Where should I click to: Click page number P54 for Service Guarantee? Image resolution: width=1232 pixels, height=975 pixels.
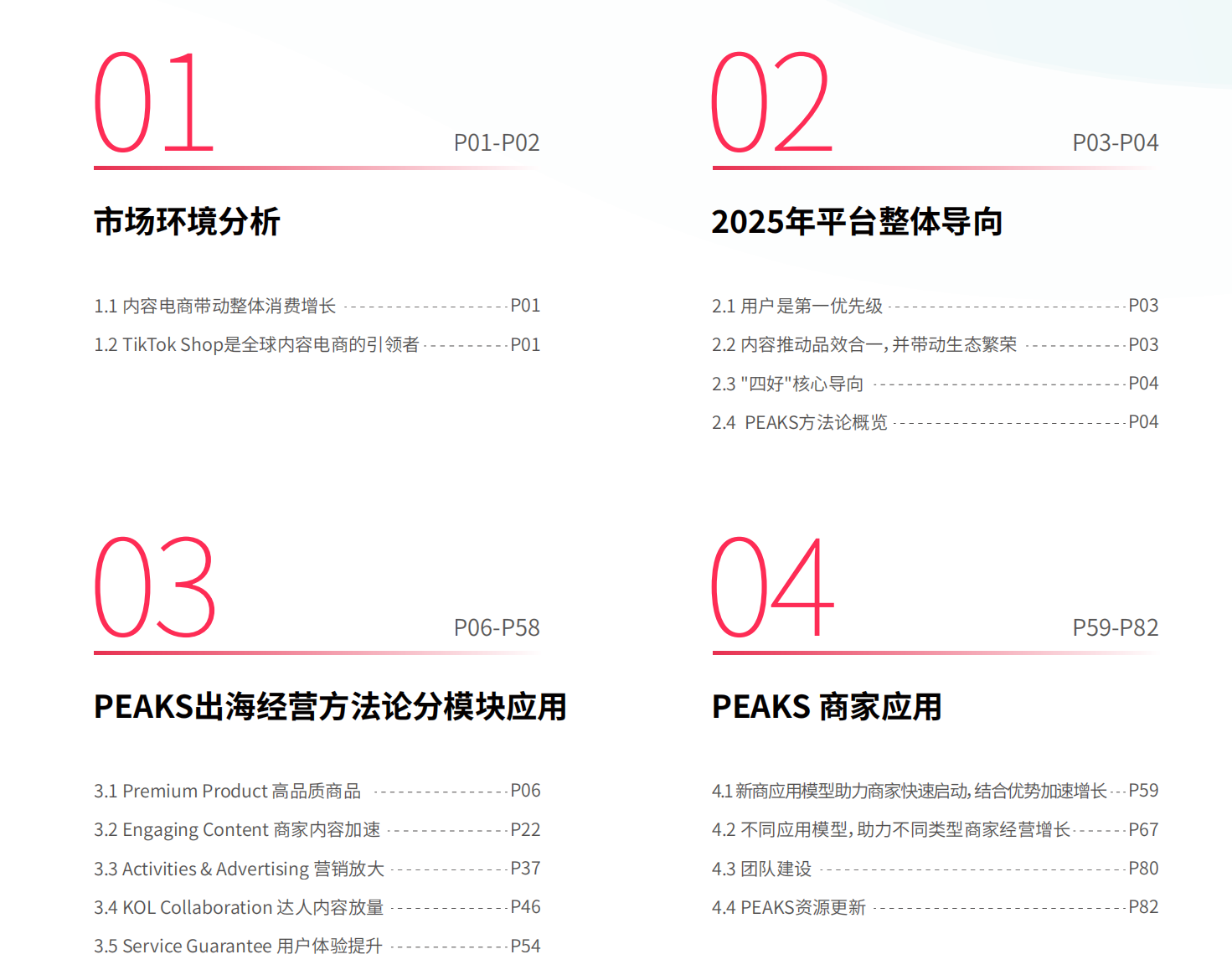click(x=525, y=947)
